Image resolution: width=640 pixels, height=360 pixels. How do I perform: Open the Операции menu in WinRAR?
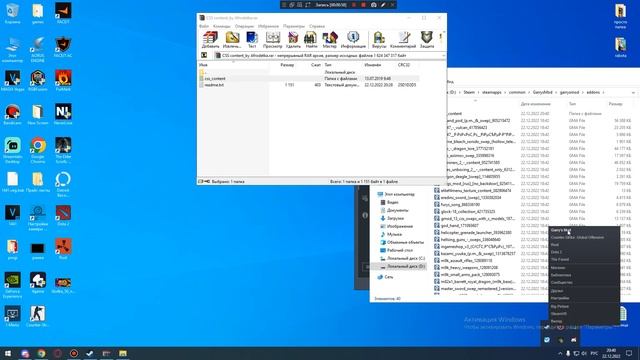(x=244, y=26)
